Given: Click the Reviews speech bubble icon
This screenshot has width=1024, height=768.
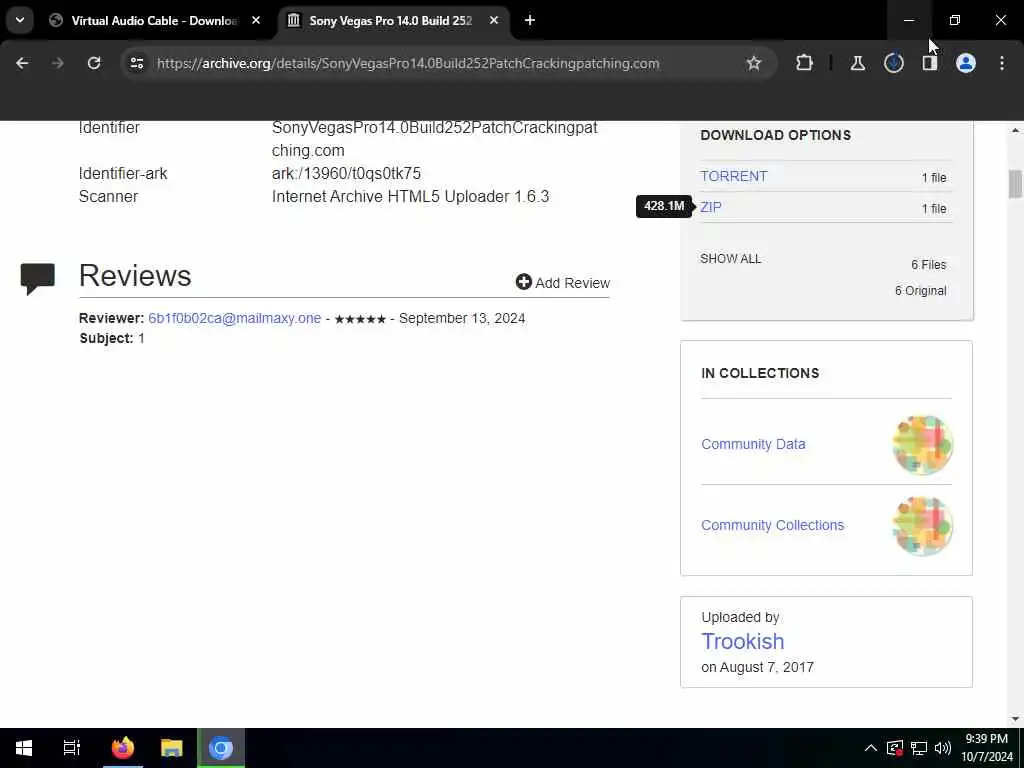Looking at the screenshot, I should click(x=37, y=279).
